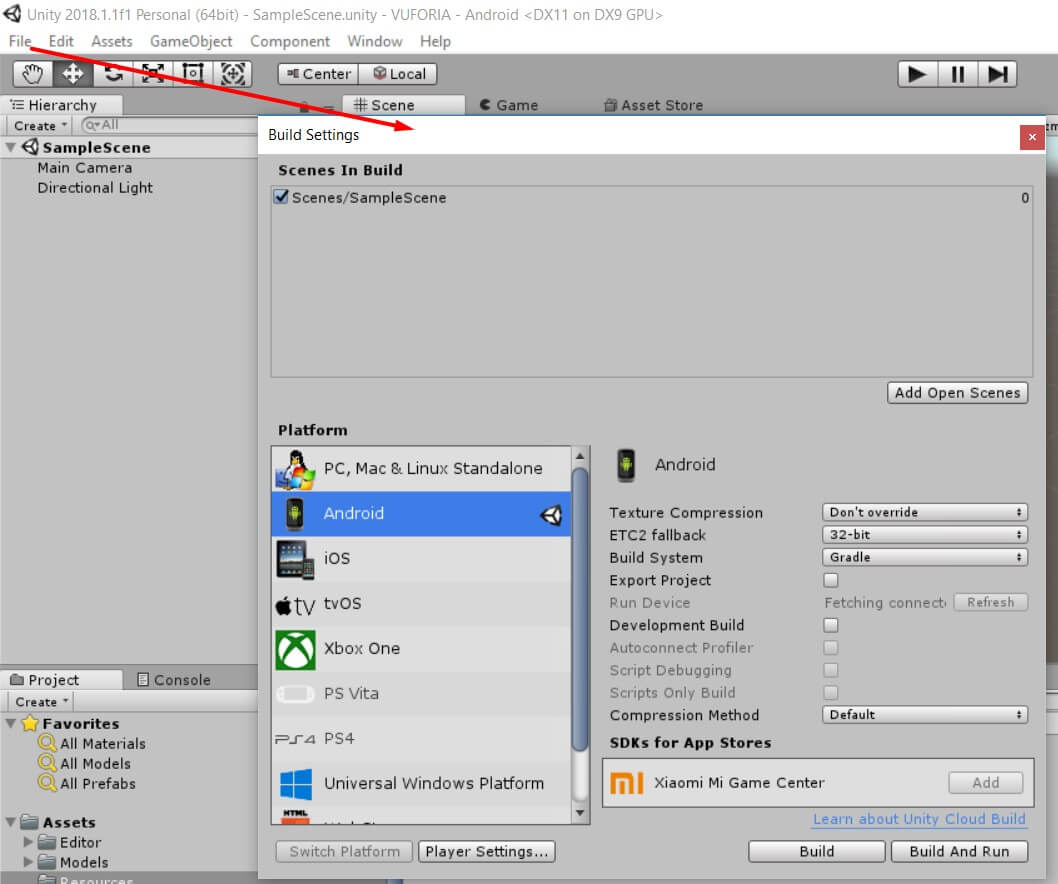Open the Build System dropdown
Viewport: 1058px width, 884px height.
(x=924, y=557)
